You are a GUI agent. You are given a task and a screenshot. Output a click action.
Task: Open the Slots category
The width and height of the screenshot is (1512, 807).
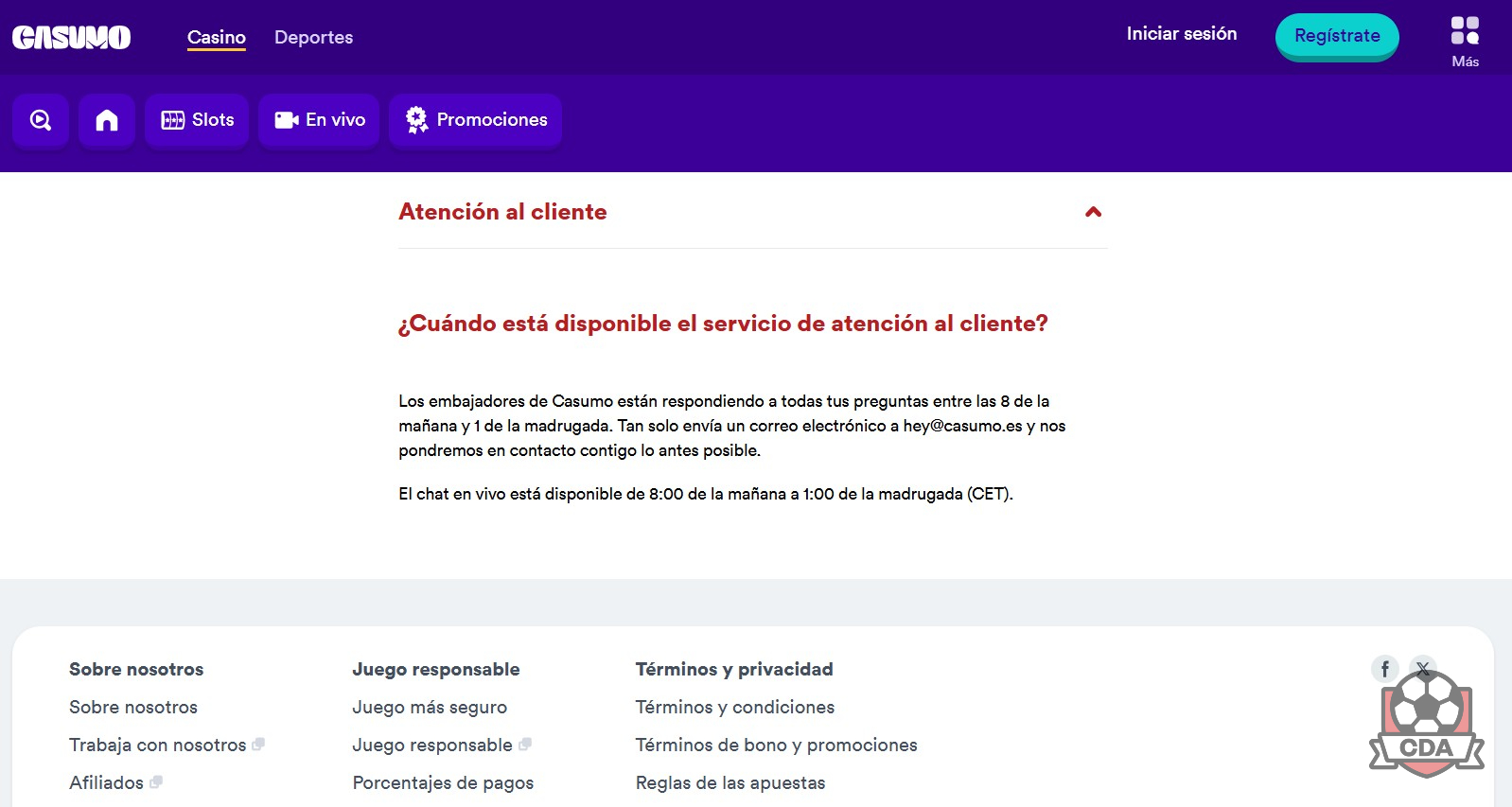[x=197, y=120]
